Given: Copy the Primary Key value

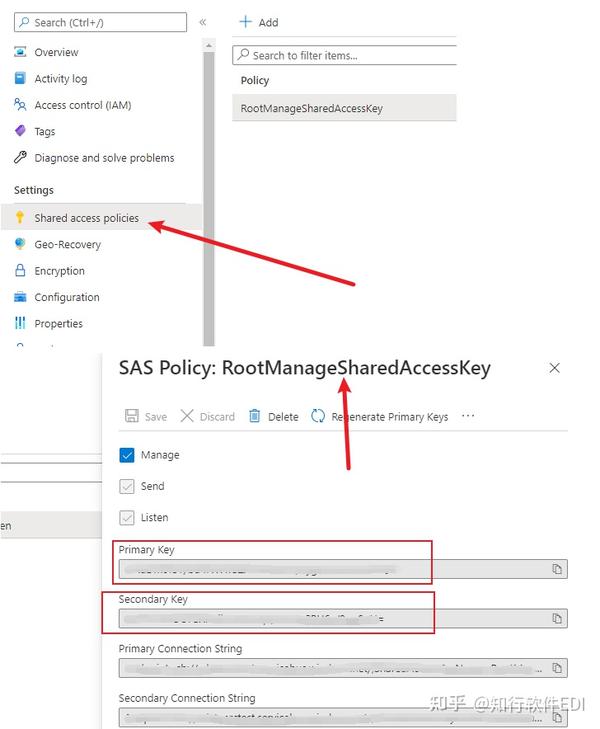Looking at the screenshot, I should tap(557, 569).
